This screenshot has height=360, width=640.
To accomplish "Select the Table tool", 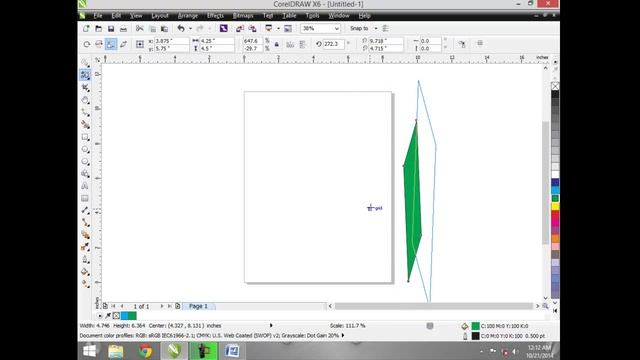I will coord(85,198).
